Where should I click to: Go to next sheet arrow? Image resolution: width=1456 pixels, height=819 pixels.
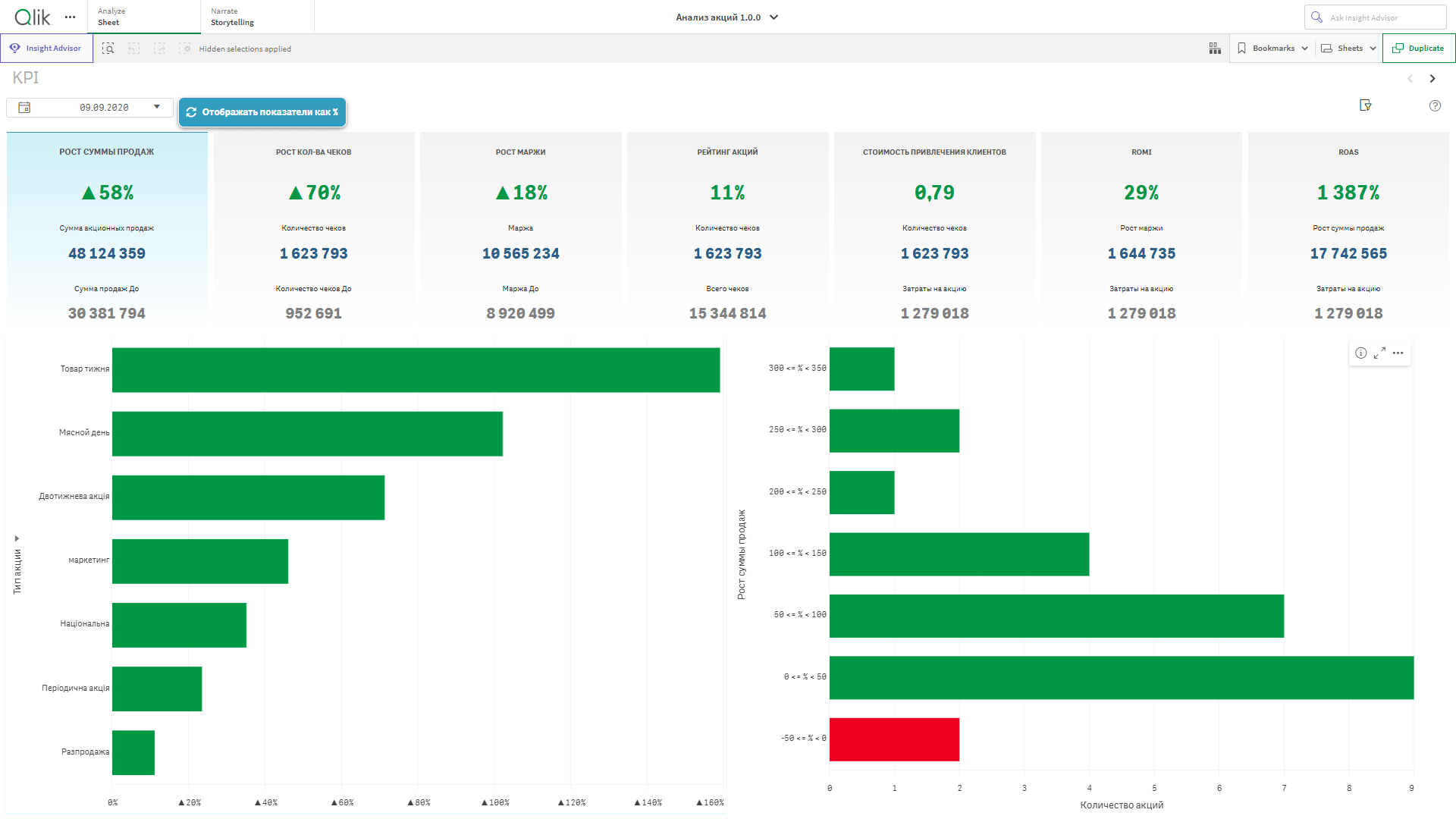[1432, 79]
